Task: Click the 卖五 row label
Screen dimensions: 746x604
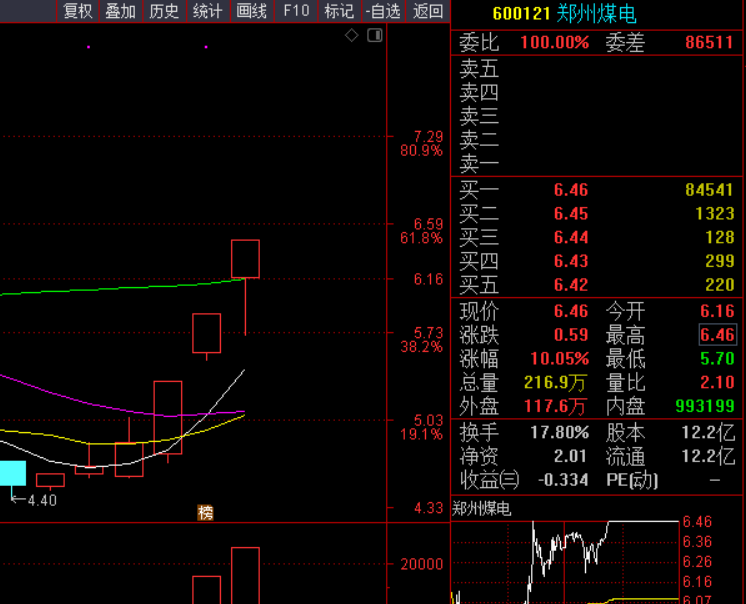Action: (x=479, y=69)
